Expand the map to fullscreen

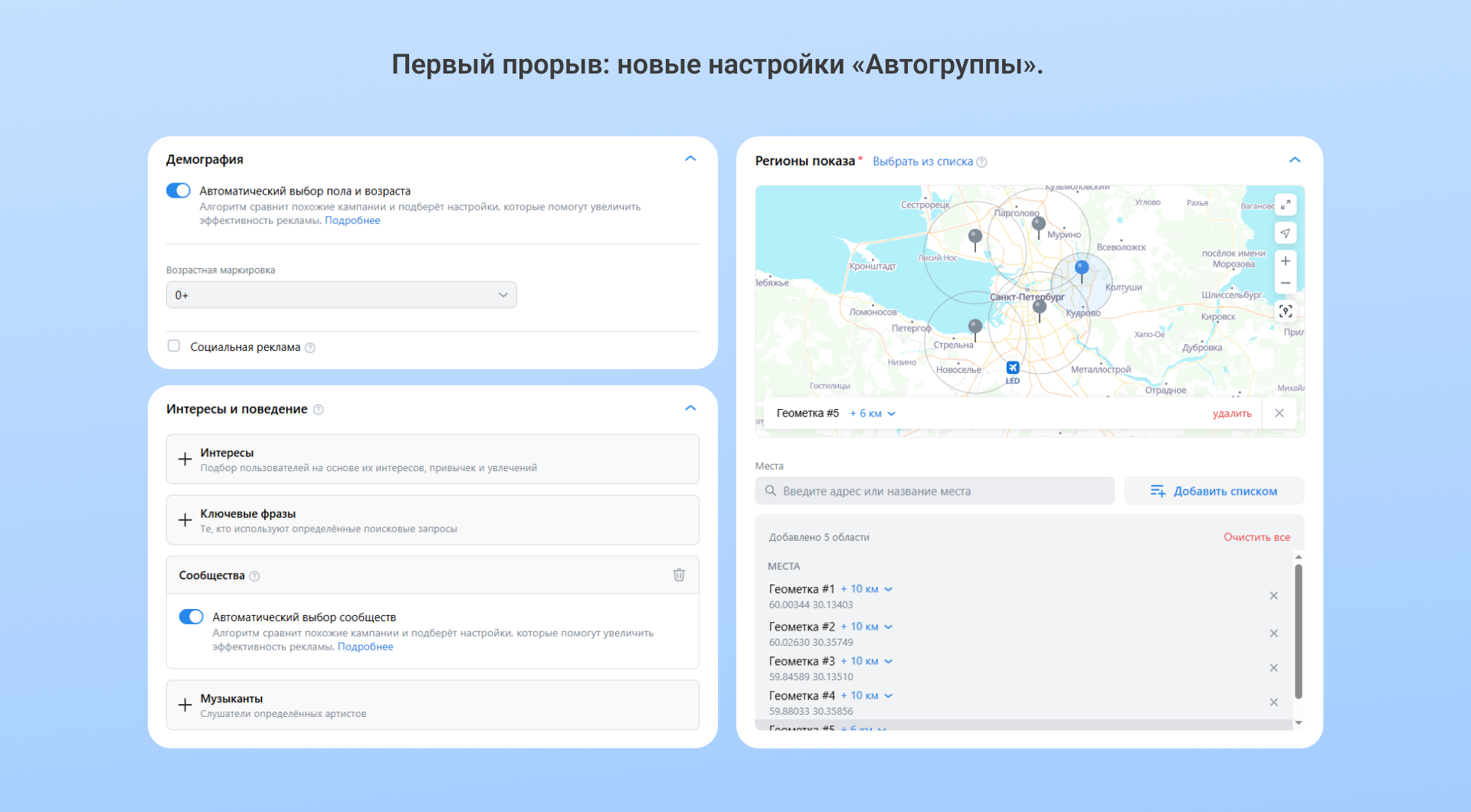click(1286, 205)
